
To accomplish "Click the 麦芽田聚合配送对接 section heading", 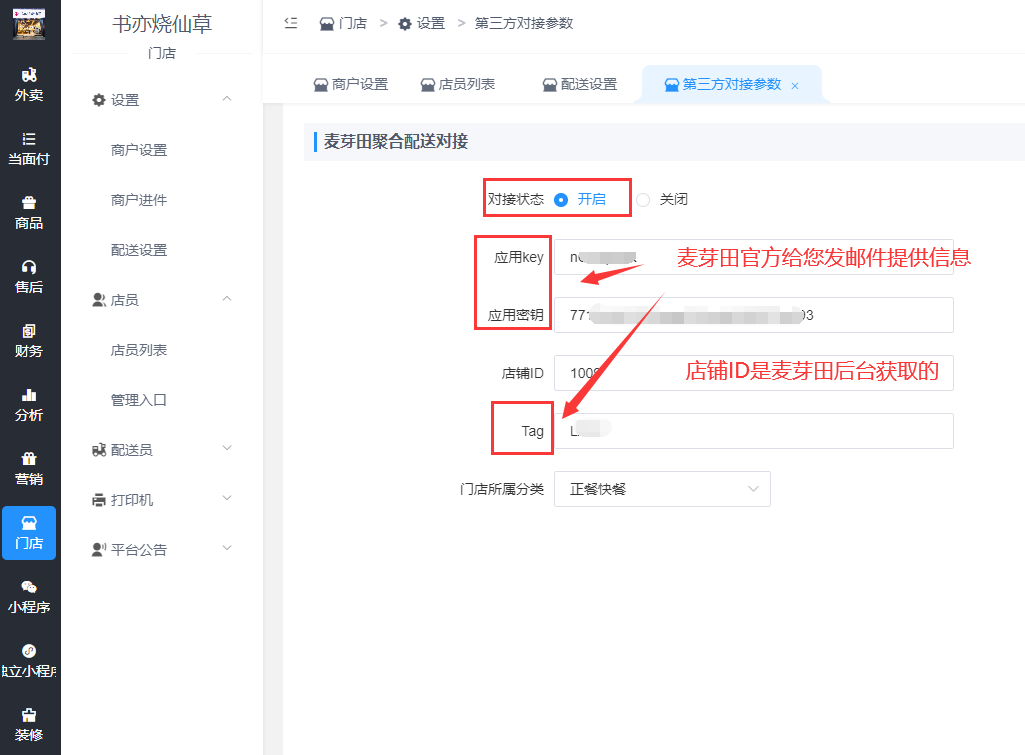I will 396,141.
